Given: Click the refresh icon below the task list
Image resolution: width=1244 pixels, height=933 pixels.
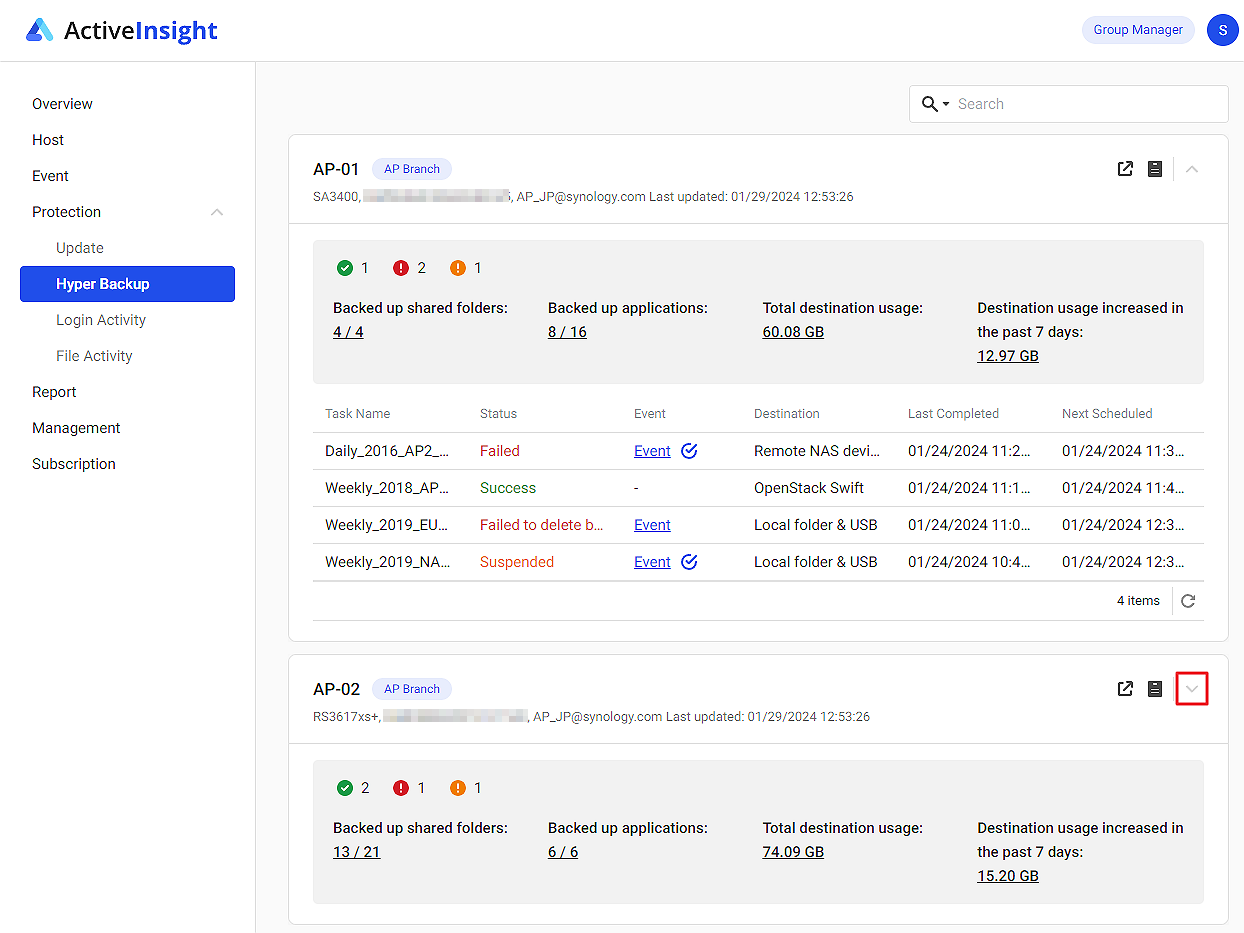Looking at the screenshot, I should pyautogui.click(x=1188, y=600).
